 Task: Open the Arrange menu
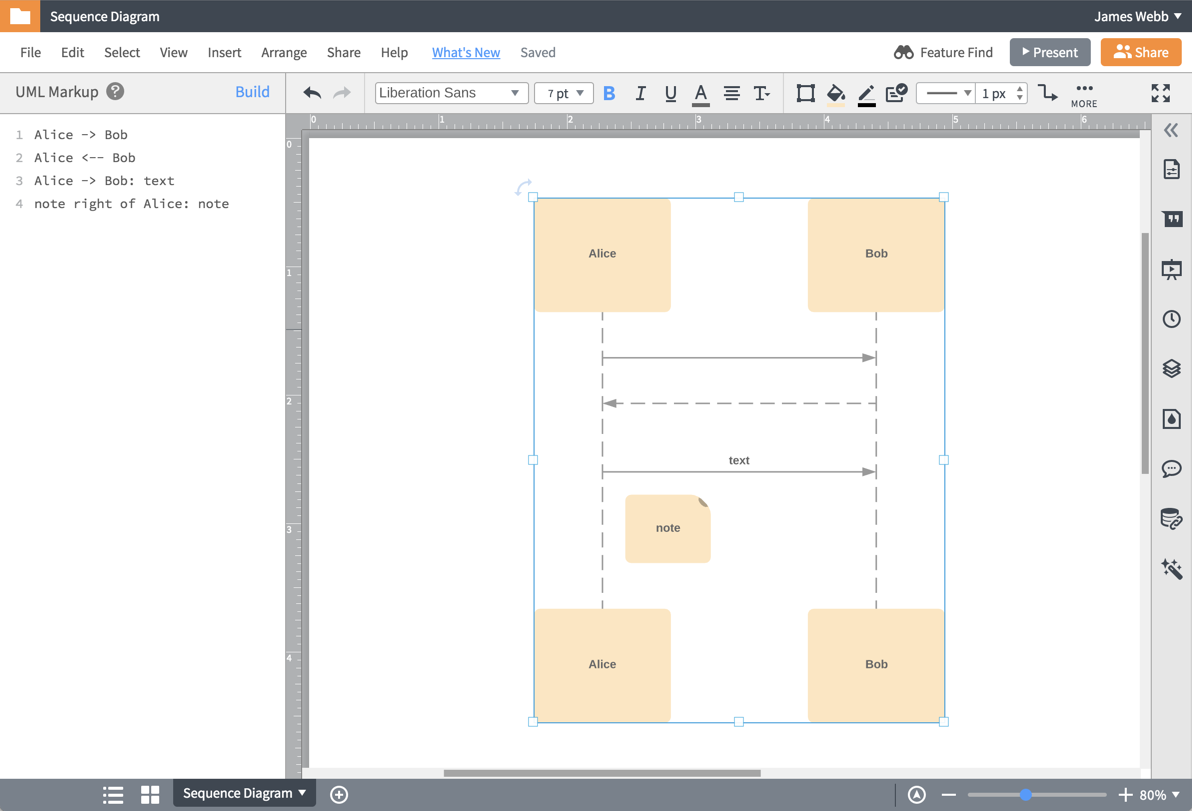point(284,52)
